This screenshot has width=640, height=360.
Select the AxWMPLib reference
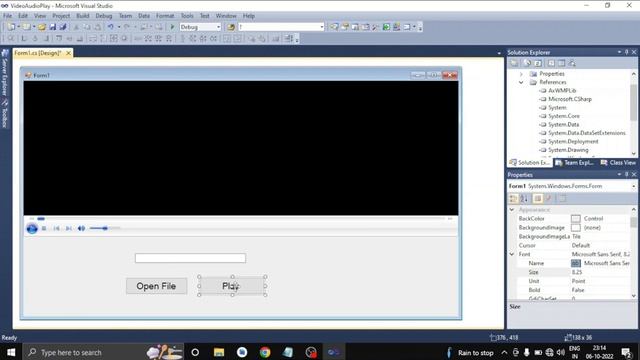tap(562, 91)
